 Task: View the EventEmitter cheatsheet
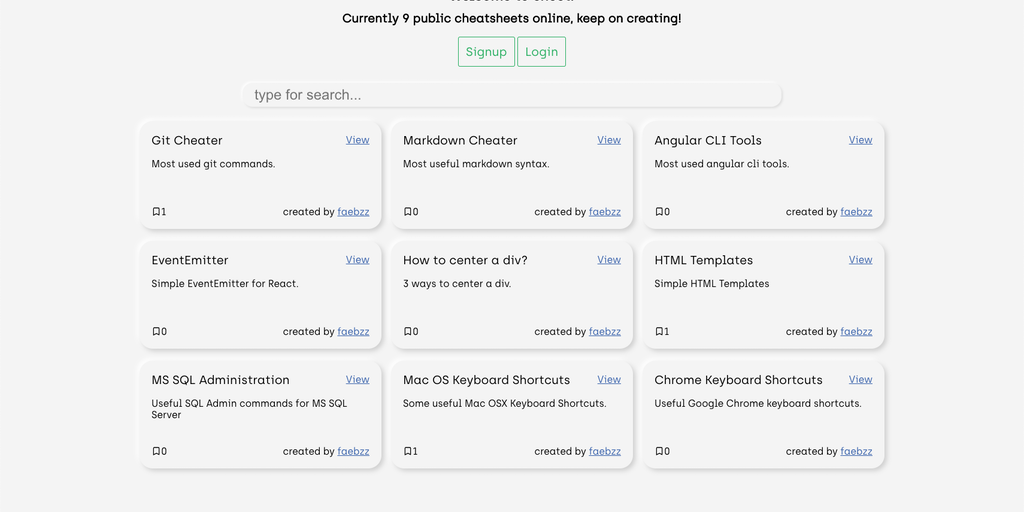coord(357,260)
